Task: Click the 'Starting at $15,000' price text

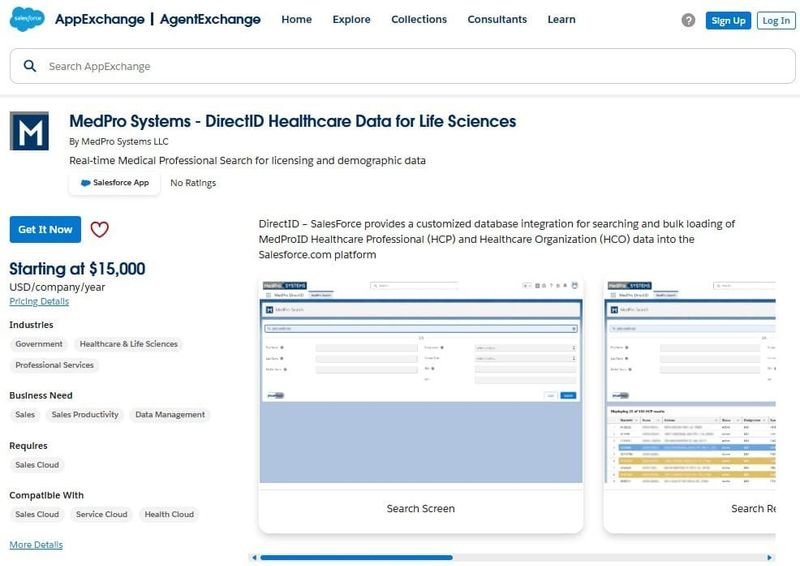Action: click(77, 268)
